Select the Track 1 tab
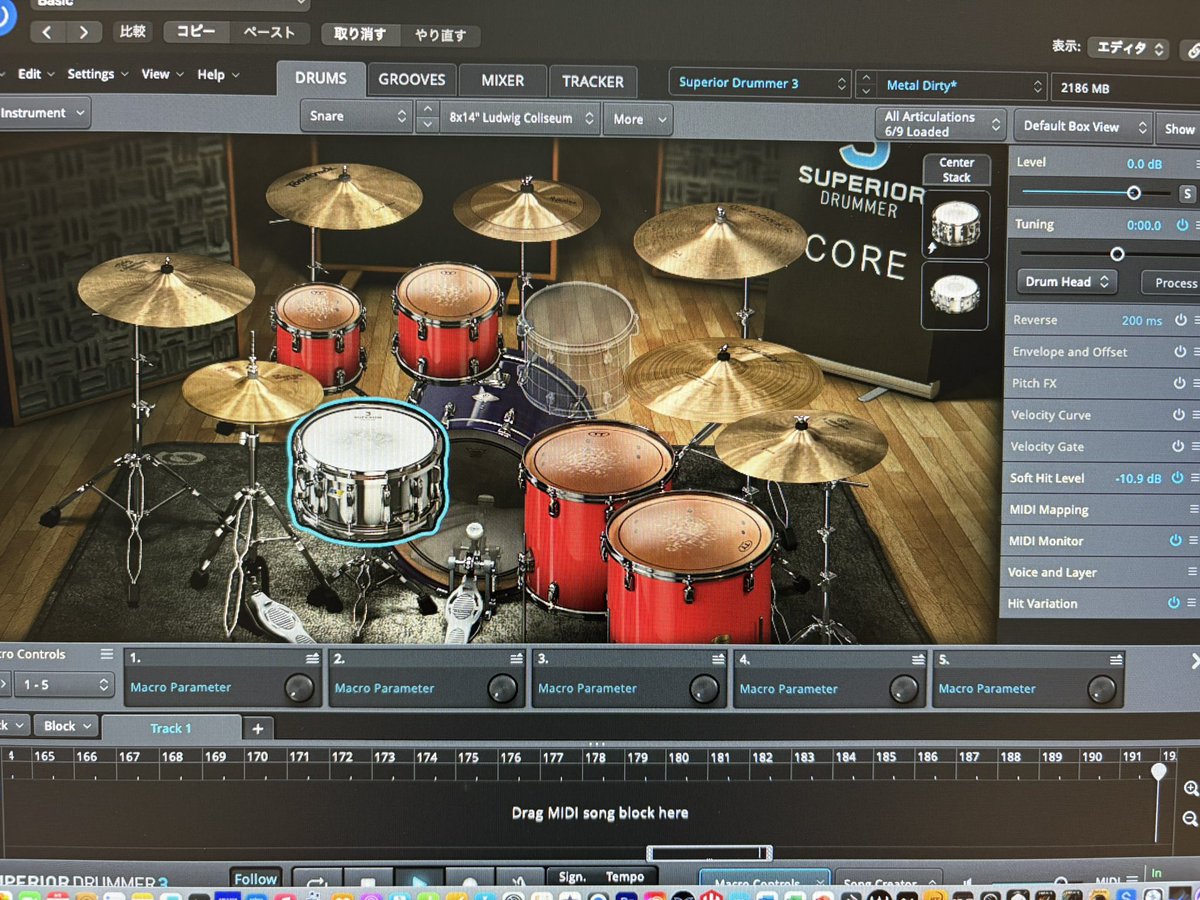The height and width of the screenshot is (900, 1200). pyautogui.click(x=171, y=728)
